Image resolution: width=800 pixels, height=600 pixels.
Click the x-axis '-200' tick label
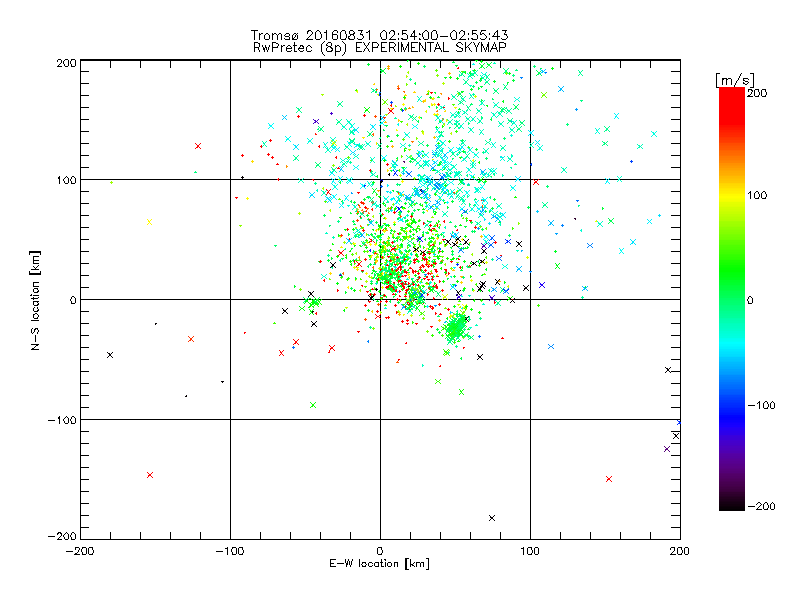[80, 552]
